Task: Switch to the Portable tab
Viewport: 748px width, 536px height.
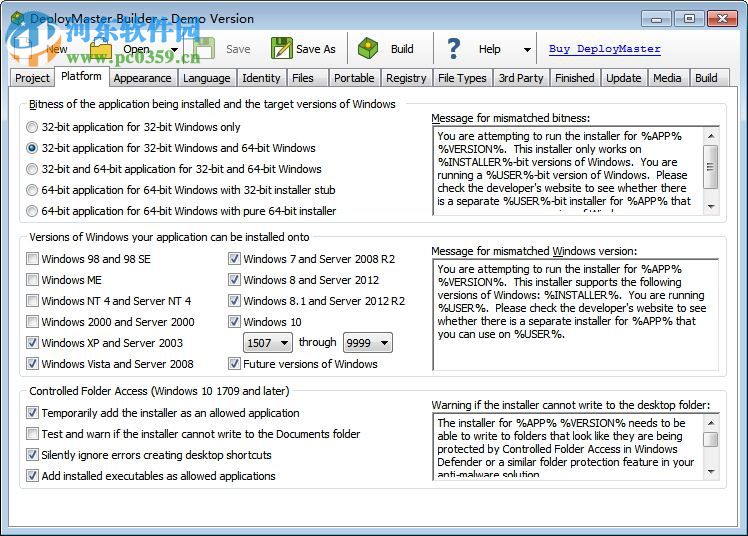Action: pos(354,78)
